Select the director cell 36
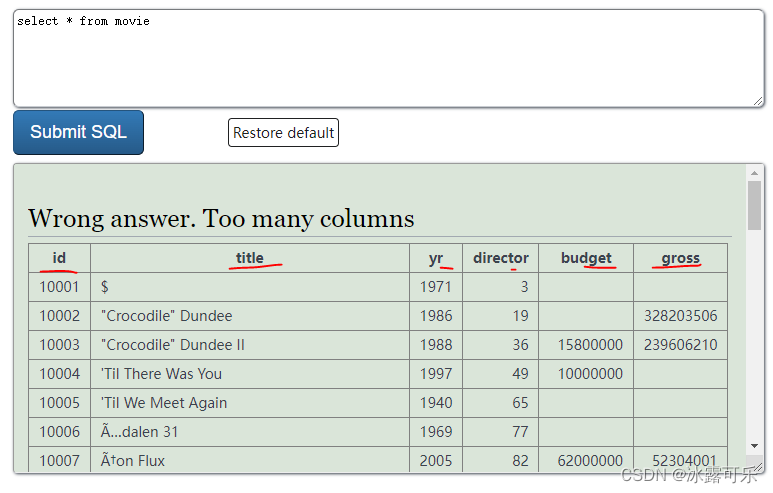 (x=500, y=345)
